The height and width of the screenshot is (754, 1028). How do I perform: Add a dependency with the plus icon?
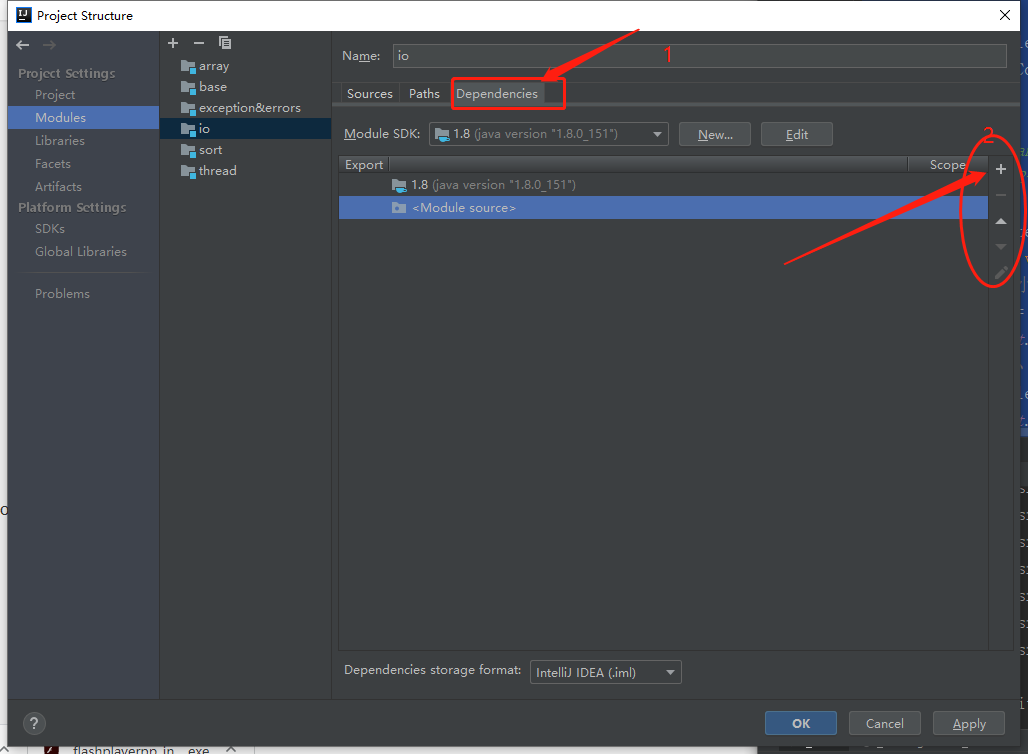point(1000,169)
